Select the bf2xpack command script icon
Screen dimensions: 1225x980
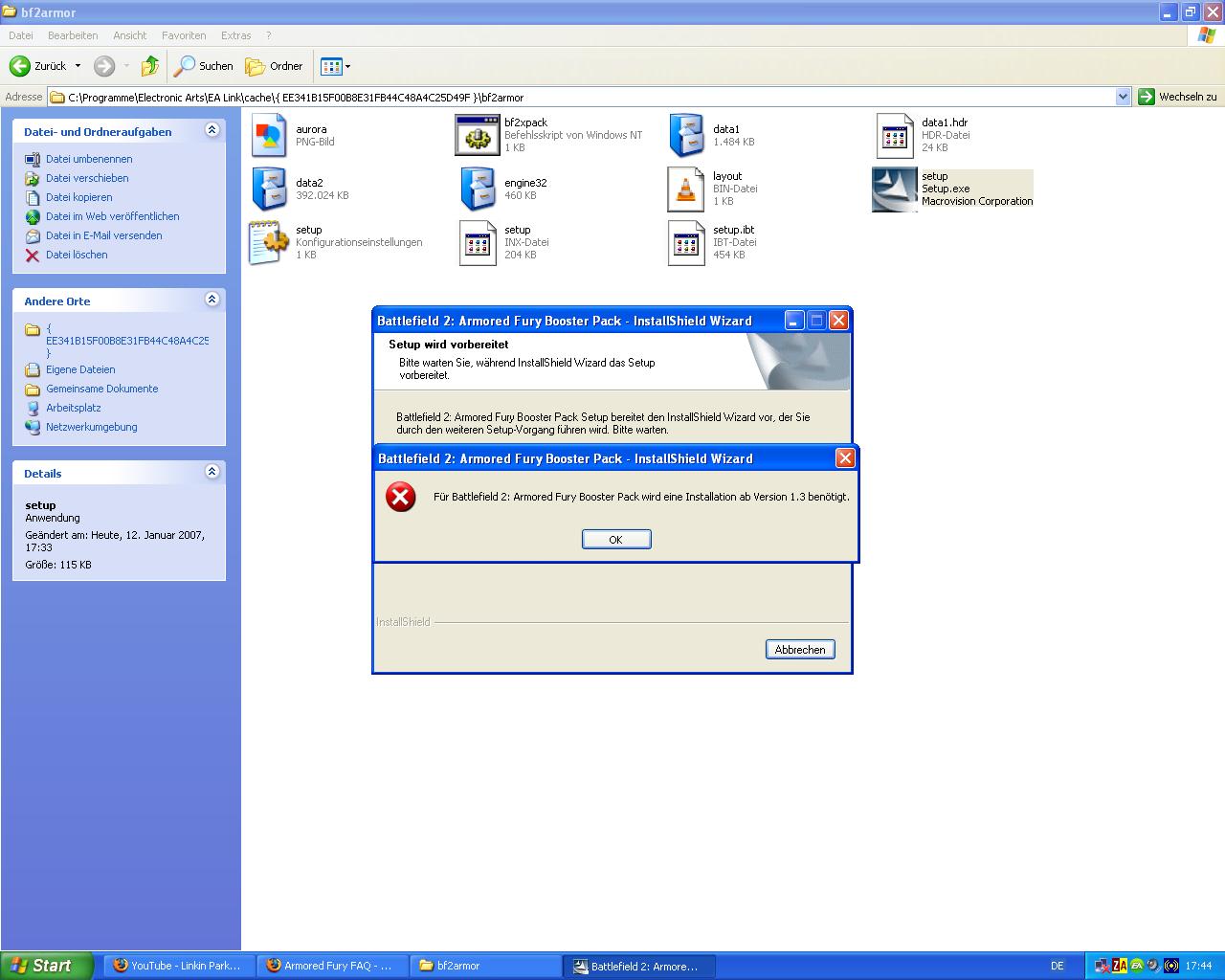click(x=477, y=135)
